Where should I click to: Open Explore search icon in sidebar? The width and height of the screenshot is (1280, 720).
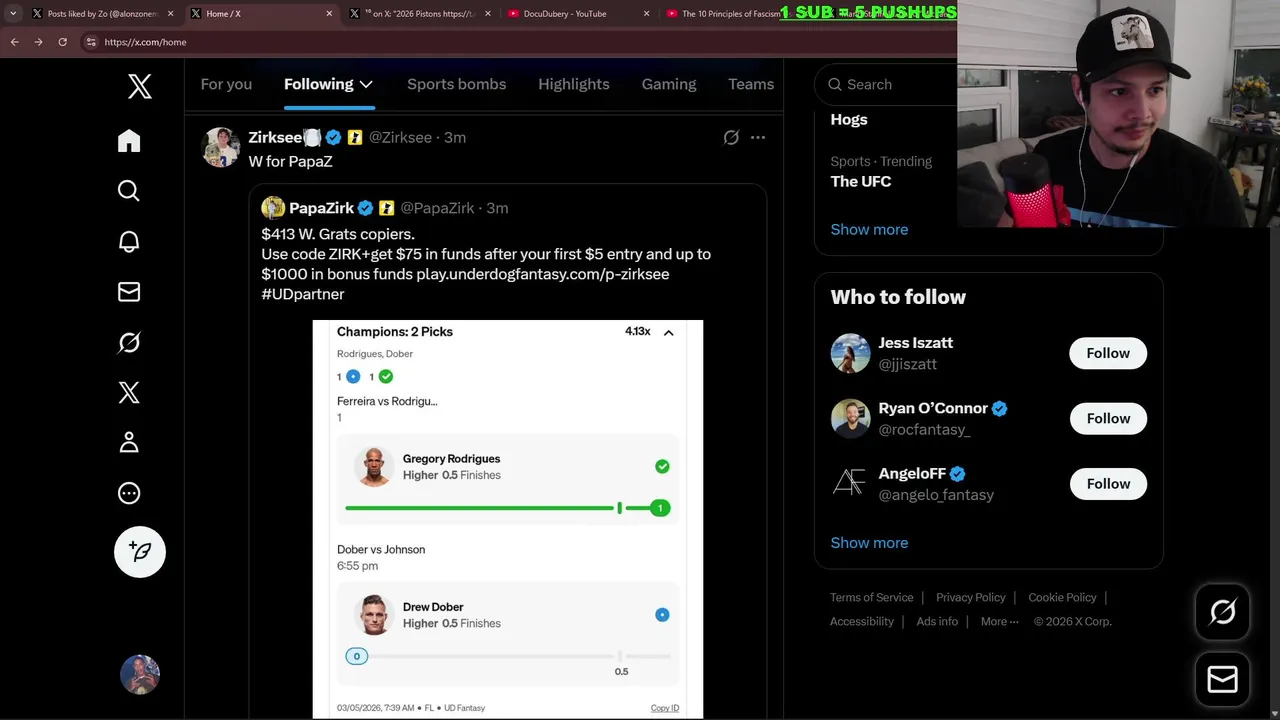(x=129, y=191)
